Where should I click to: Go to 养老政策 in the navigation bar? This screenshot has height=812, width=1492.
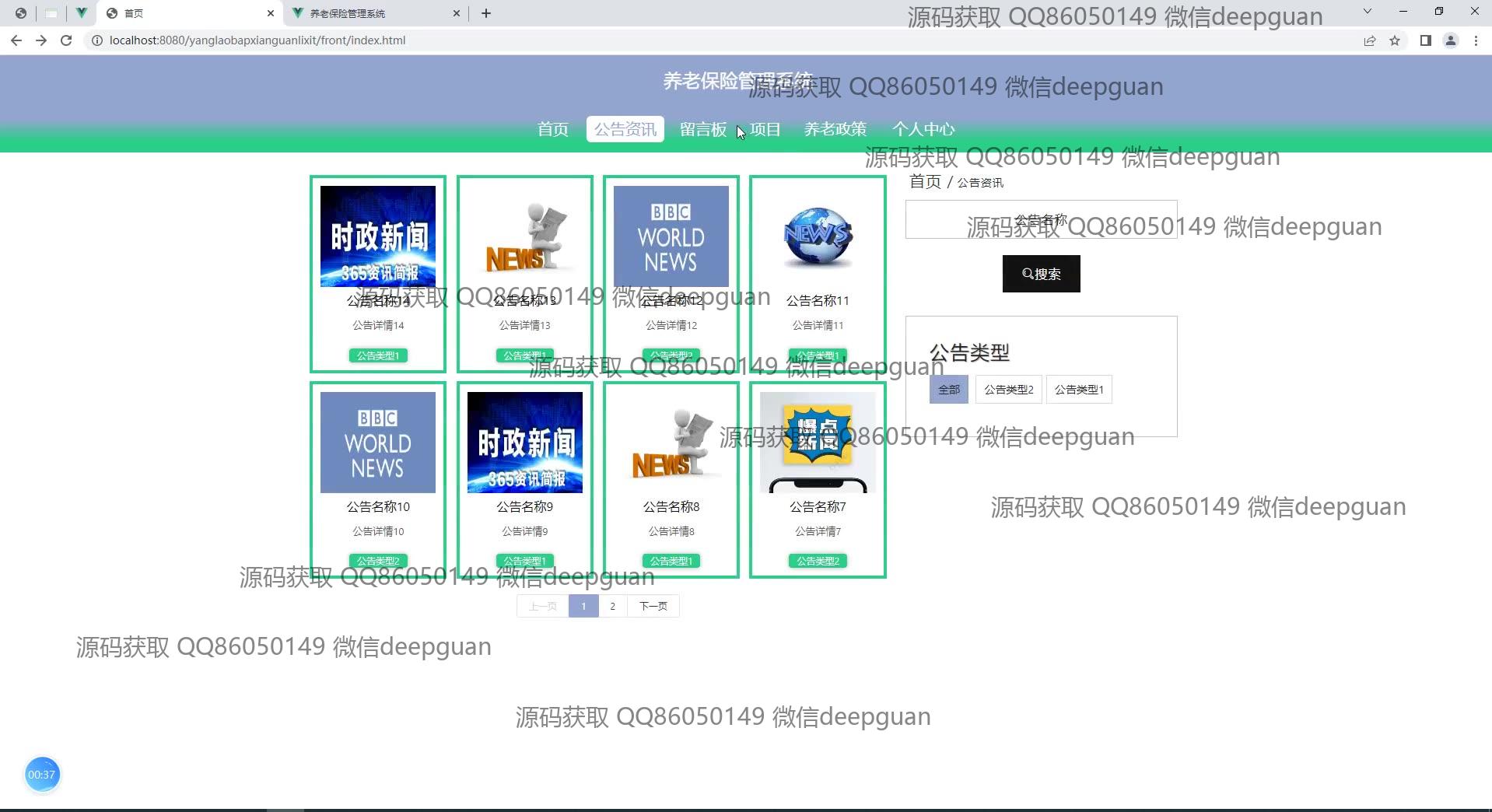(x=835, y=129)
